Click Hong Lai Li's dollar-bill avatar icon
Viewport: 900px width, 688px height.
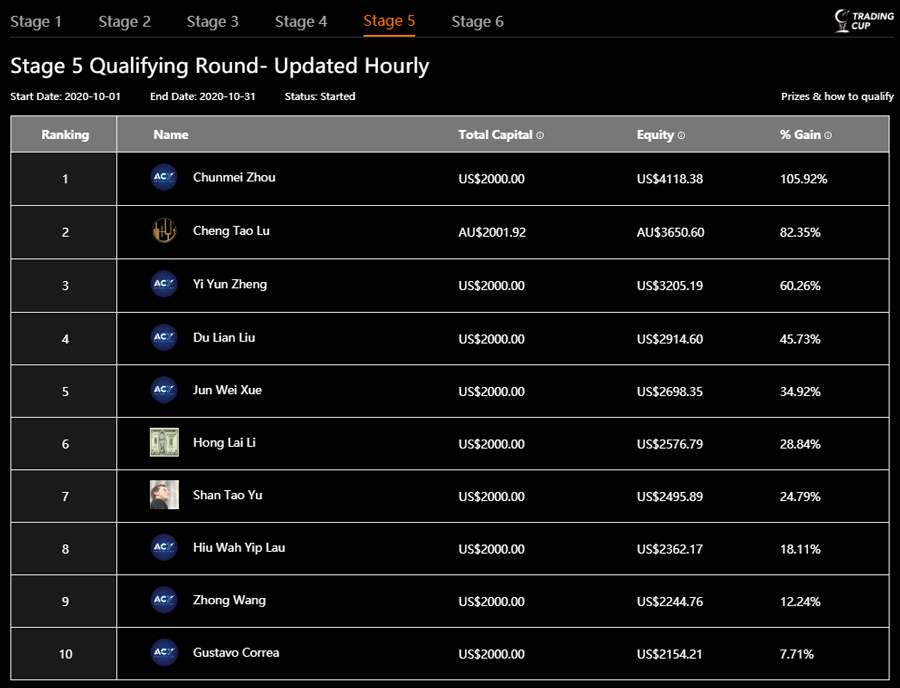(x=163, y=442)
